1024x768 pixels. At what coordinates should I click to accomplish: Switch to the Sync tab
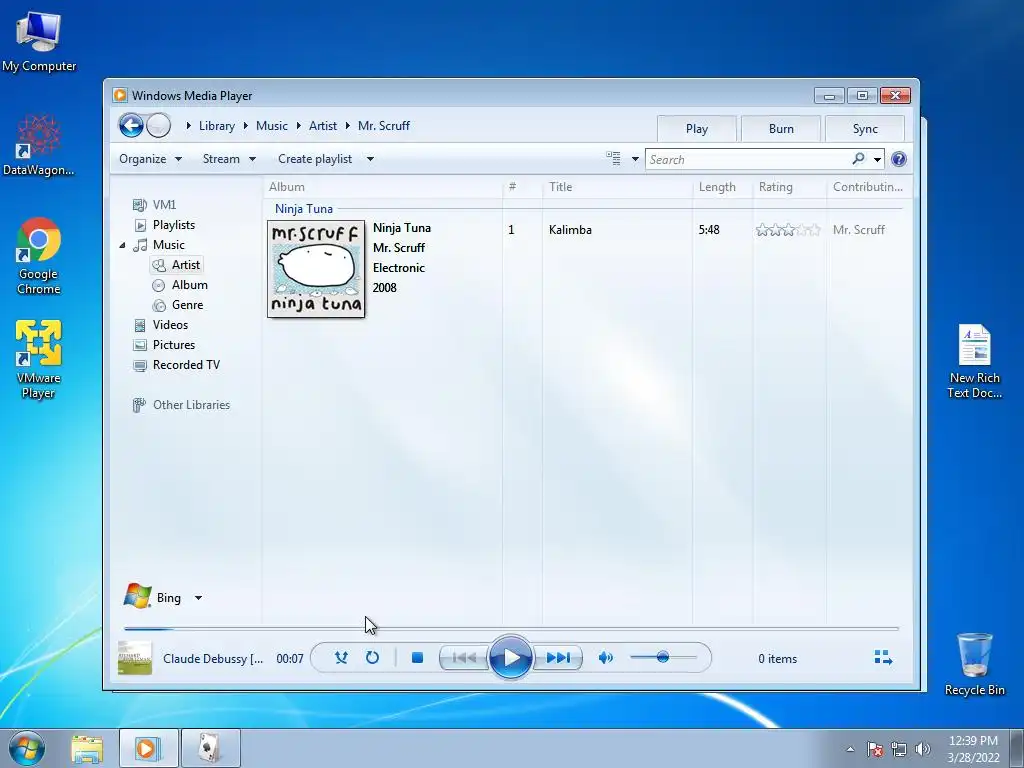tap(865, 129)
